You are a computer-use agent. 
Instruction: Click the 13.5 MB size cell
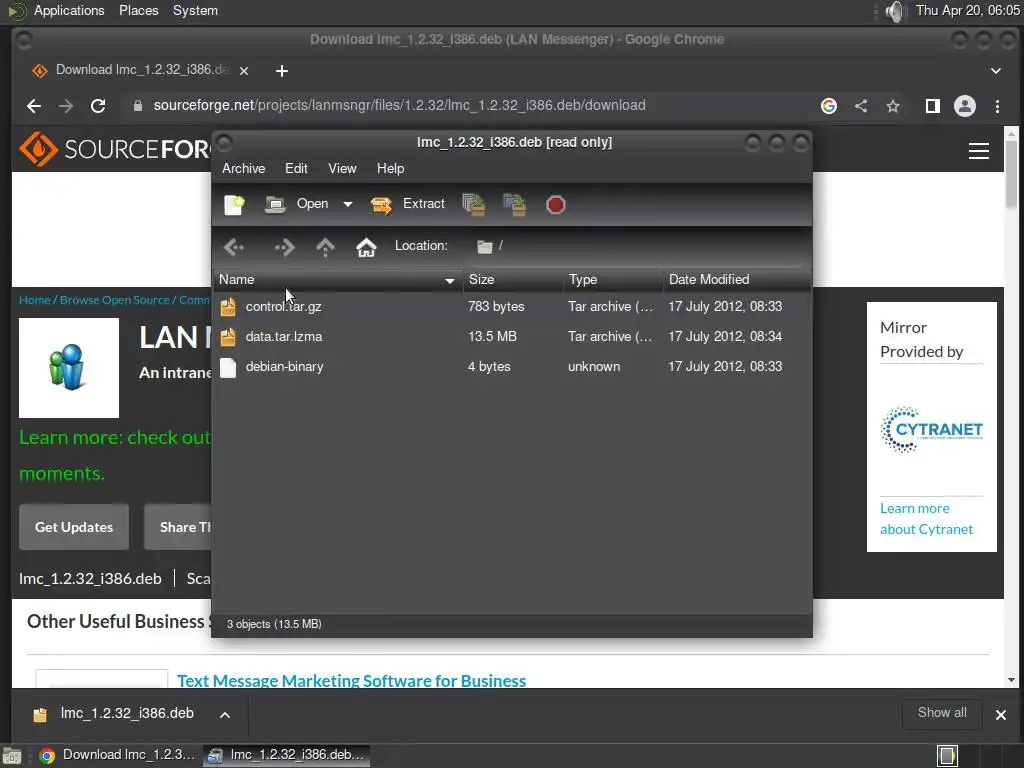(492, 336)
